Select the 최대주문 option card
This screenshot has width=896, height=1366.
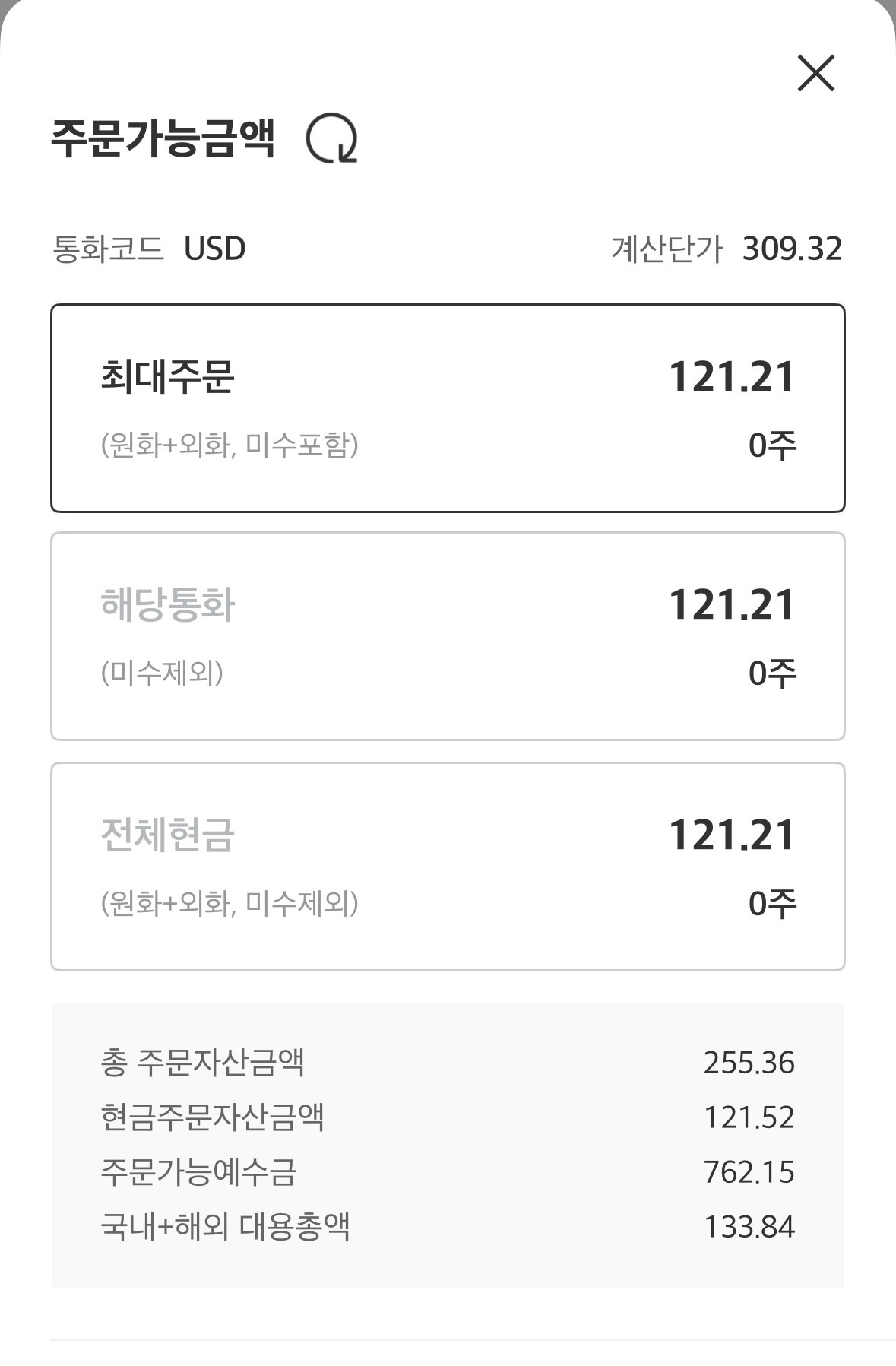(x=448, y=408)
